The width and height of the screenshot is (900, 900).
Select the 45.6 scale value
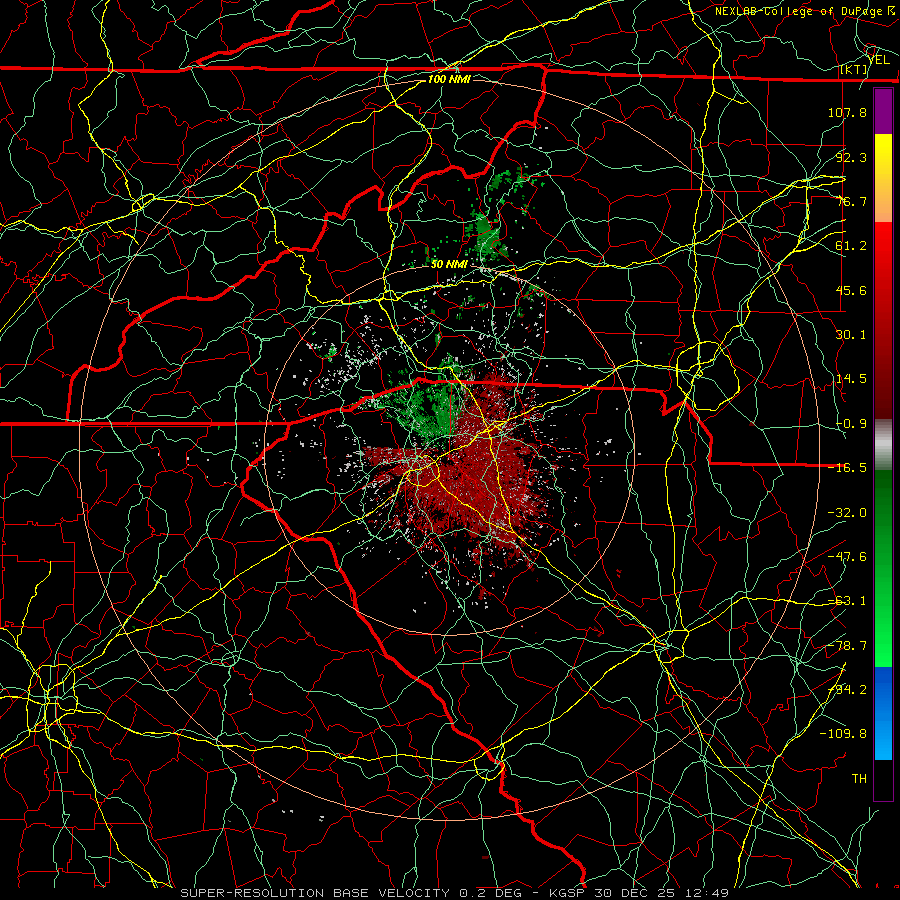(x=851, y=290)
